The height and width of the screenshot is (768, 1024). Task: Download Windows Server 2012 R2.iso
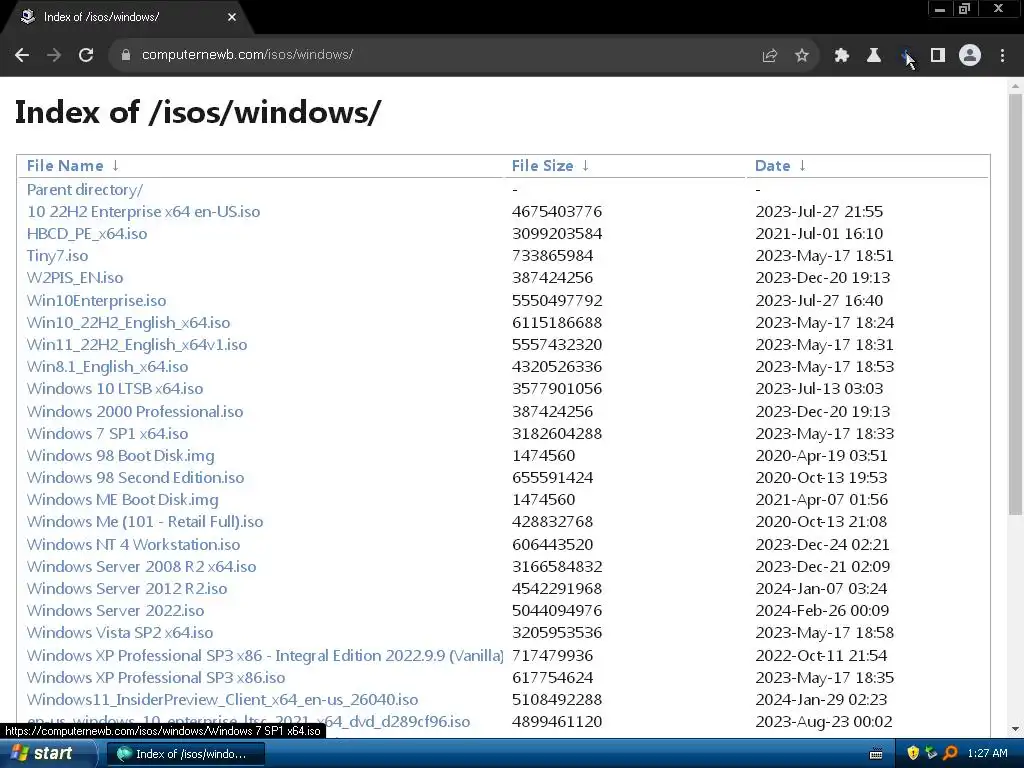(127, 588)
